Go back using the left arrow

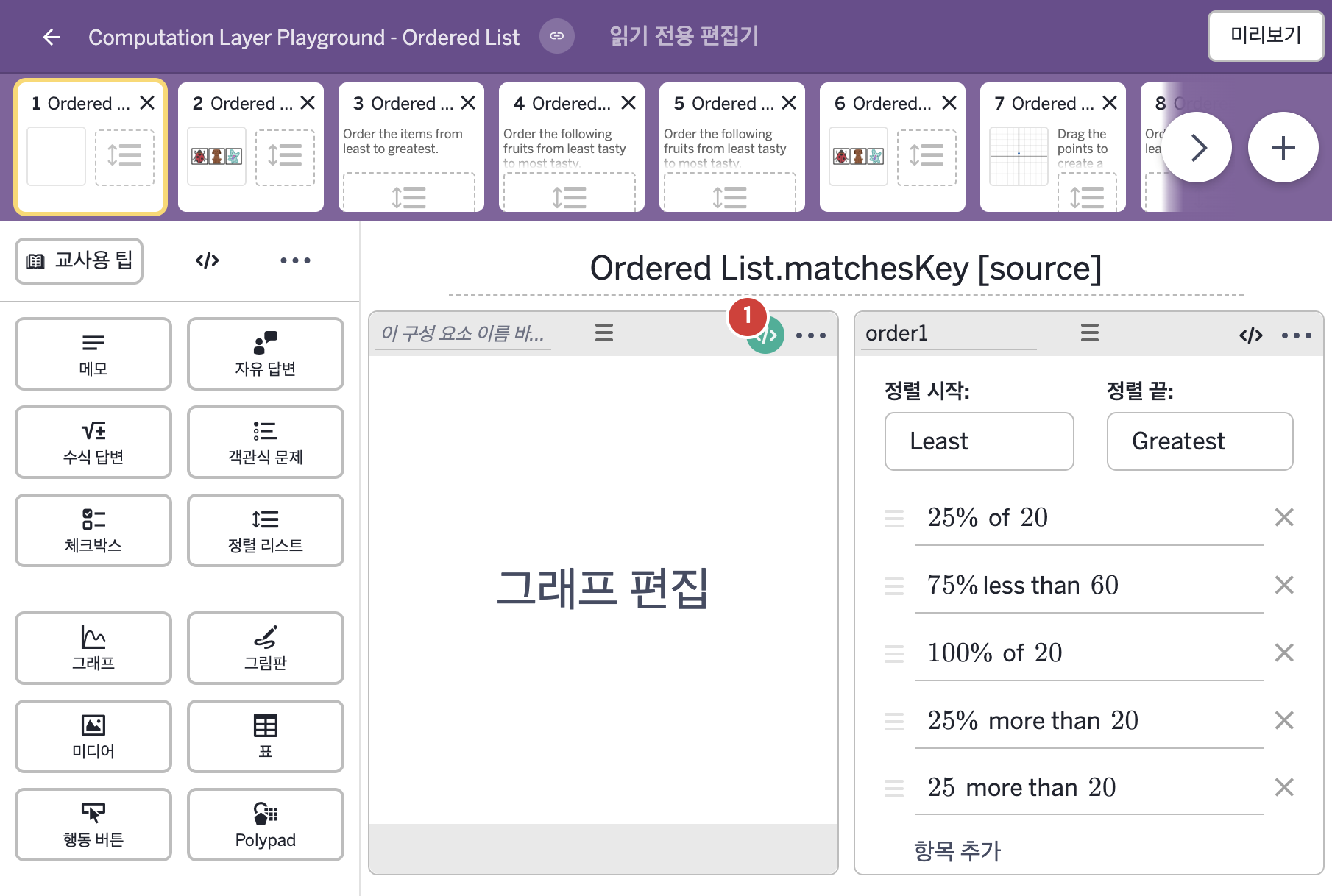[x=52, y=37]
